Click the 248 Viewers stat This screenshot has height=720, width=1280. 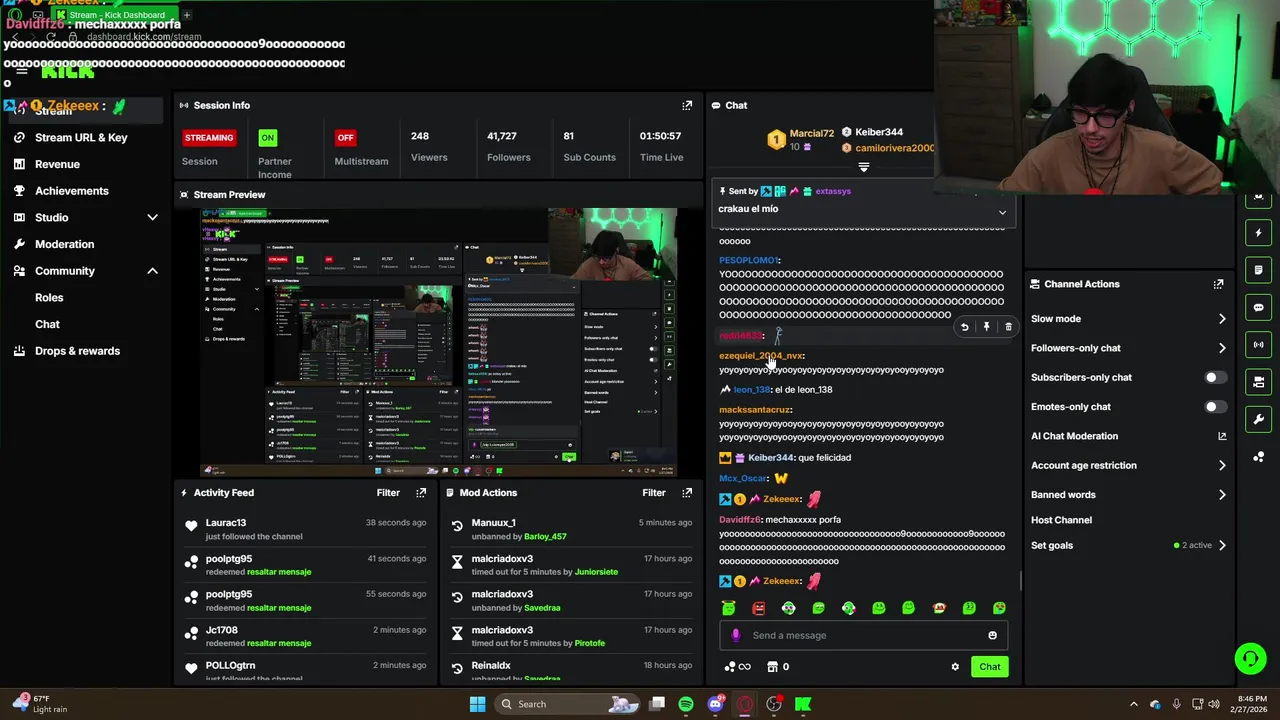(x=429, y=146)
